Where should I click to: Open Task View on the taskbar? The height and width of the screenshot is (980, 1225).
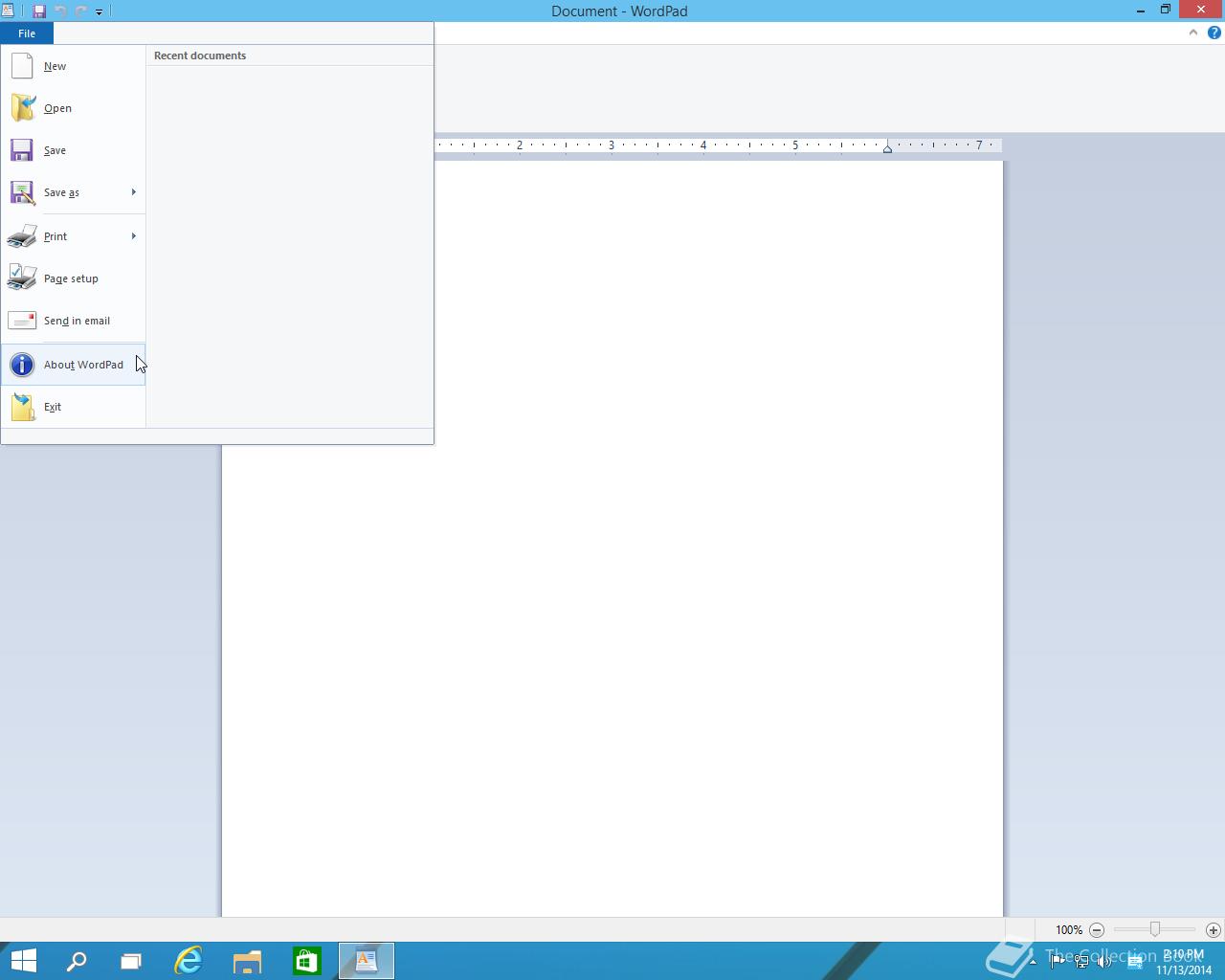point(131,961)
